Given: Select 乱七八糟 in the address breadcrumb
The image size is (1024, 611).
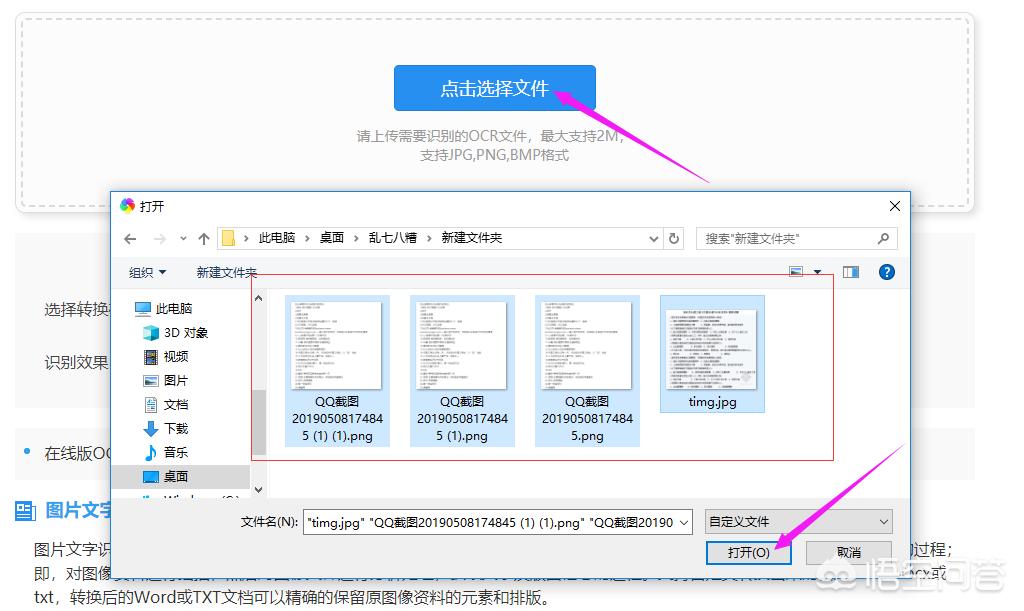Looking at the screenshot, I should [392, 238].
